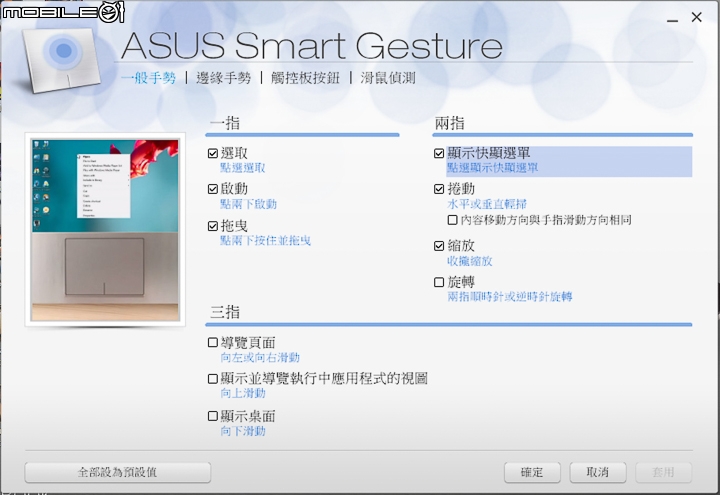The height and width of the screenshot is (495, 720).
Task: Click the 向下滑動 description text
Action: tap(243, 431)
